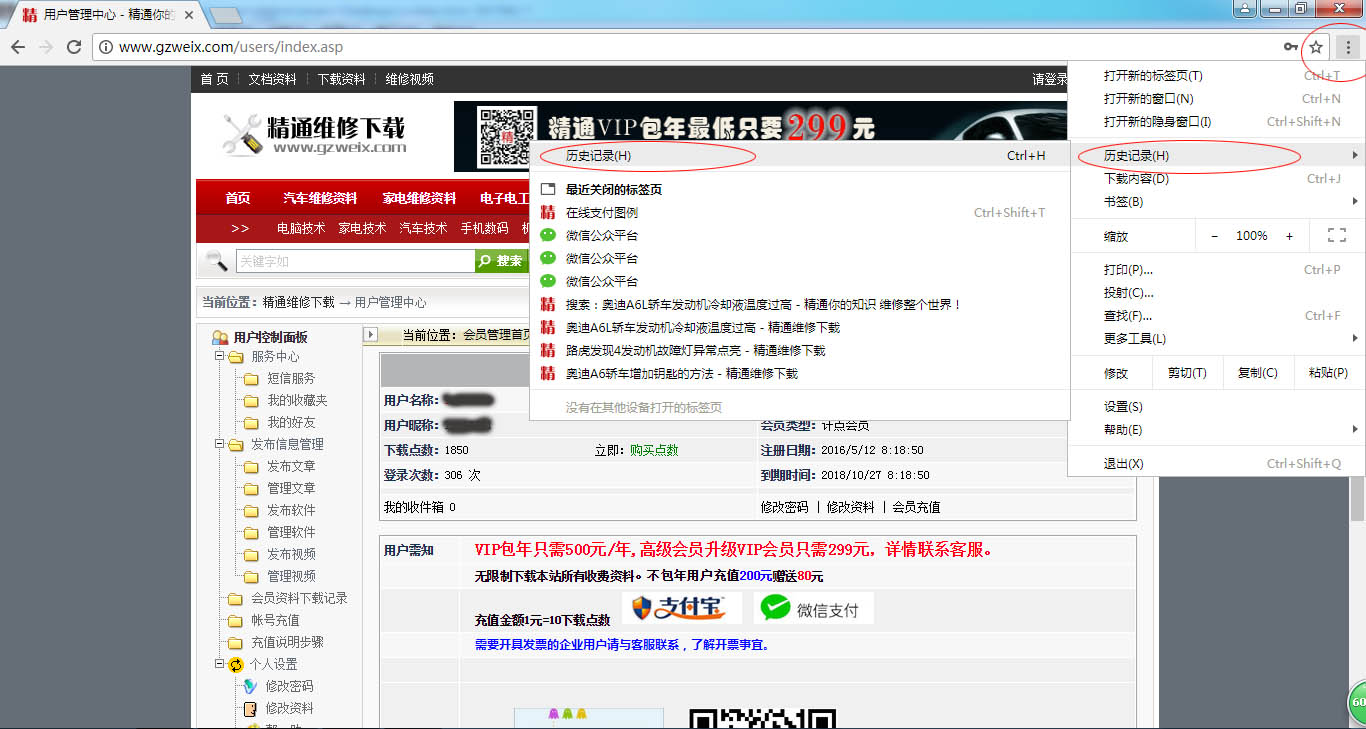Click the fullscreen icon in zoom row
Viewport: 1366px width, 729px height.
[1336, 236]
